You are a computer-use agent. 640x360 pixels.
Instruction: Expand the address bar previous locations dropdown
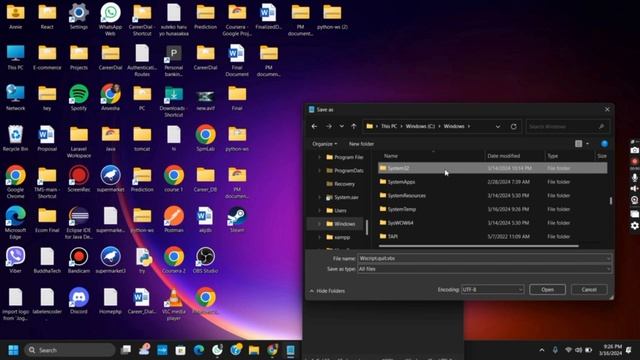pyautogui.click(x=498, y=127)
